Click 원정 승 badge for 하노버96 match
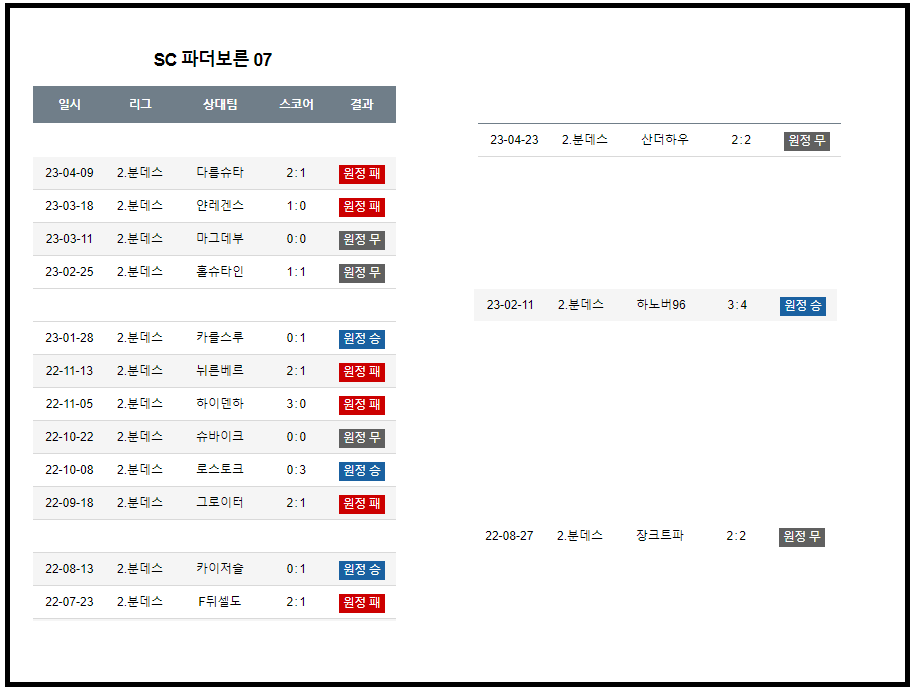 [802, 306]
